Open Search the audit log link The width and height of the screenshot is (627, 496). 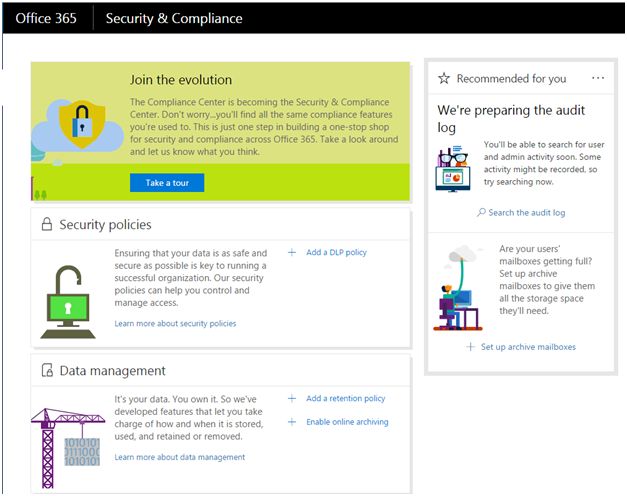(x=527, y=213)
